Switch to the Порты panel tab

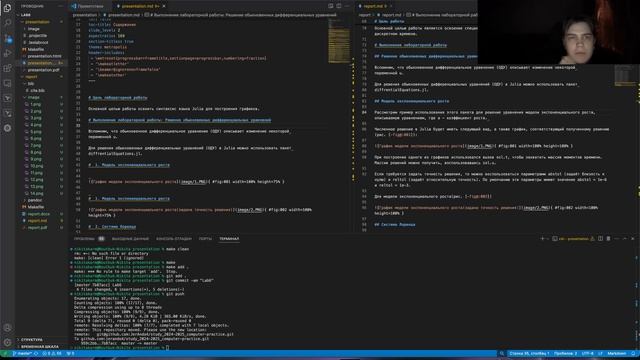click(205, 238)
